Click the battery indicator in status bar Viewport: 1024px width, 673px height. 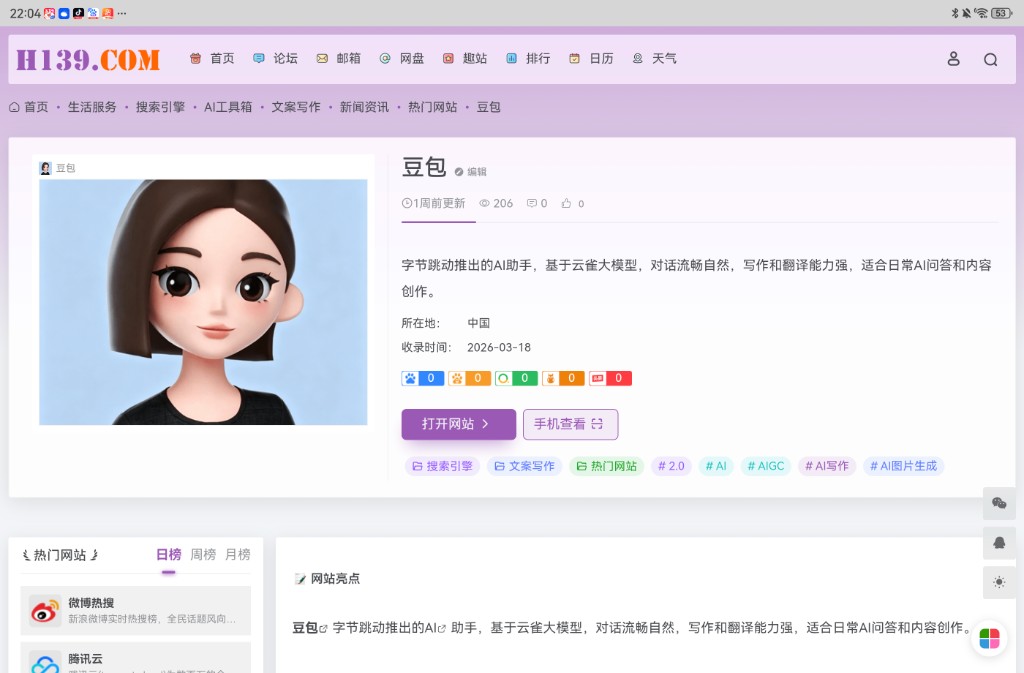[x=1001, y=13]
